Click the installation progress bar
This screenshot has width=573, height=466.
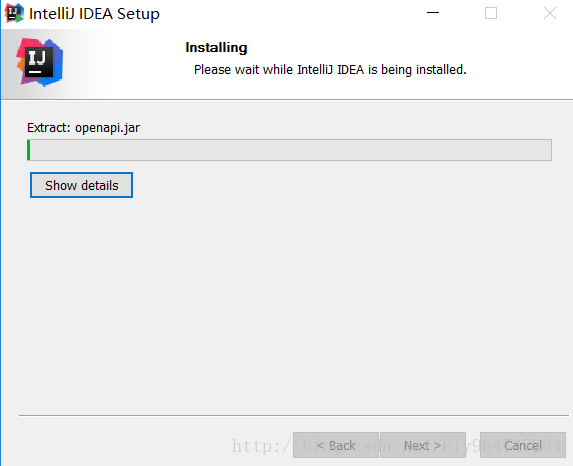pos(289,150)
